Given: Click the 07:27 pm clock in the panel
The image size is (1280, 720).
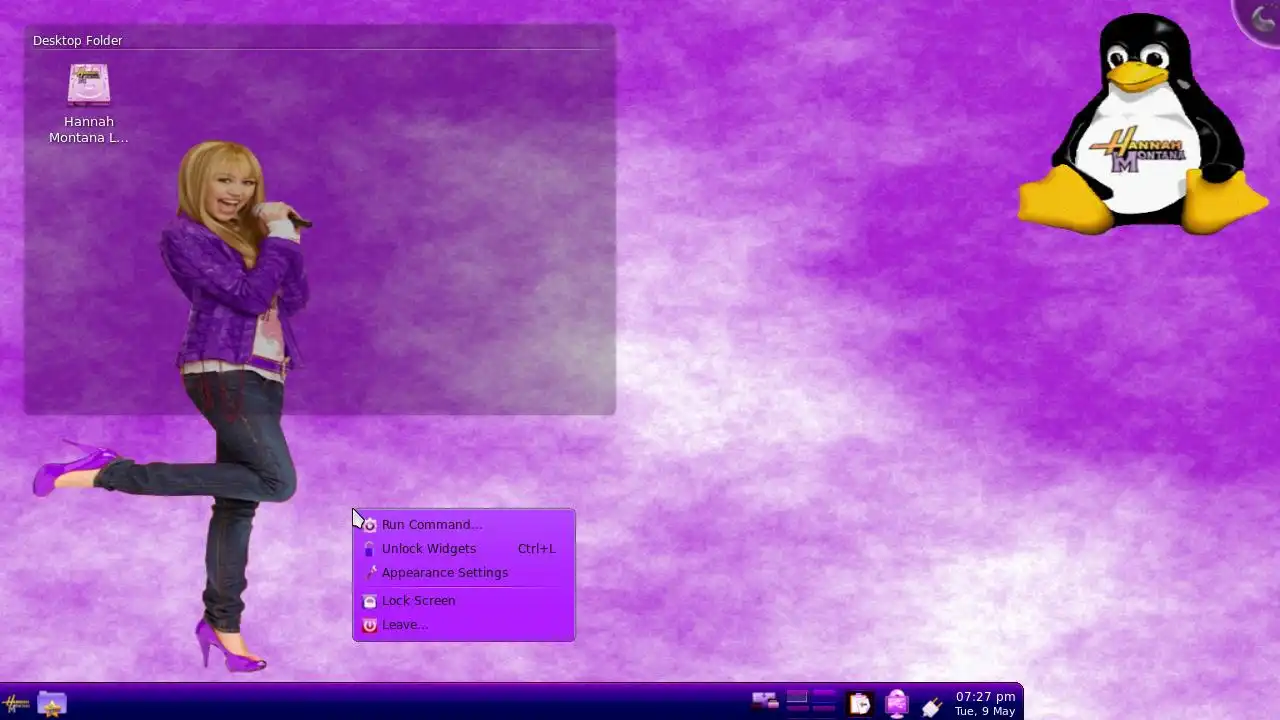Looking at the screenshot, I should pyautogui.click(x=985, y=697).
